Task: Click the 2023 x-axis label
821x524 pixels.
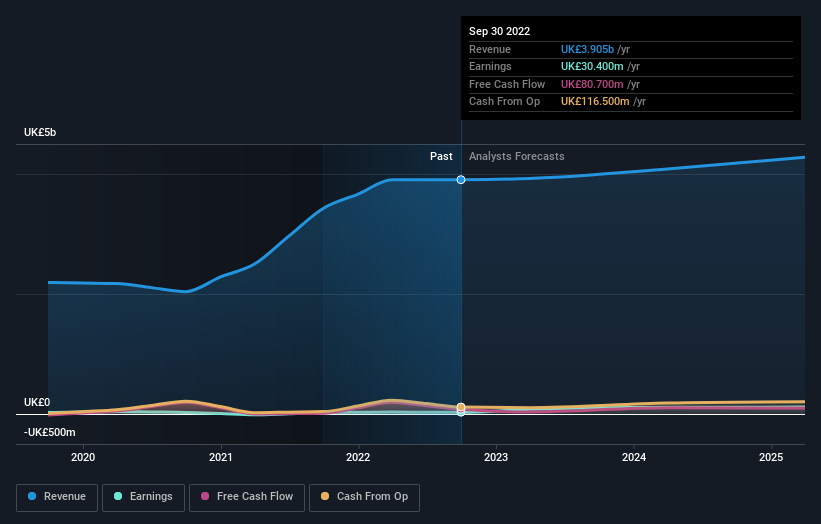Action: (496, 457)
